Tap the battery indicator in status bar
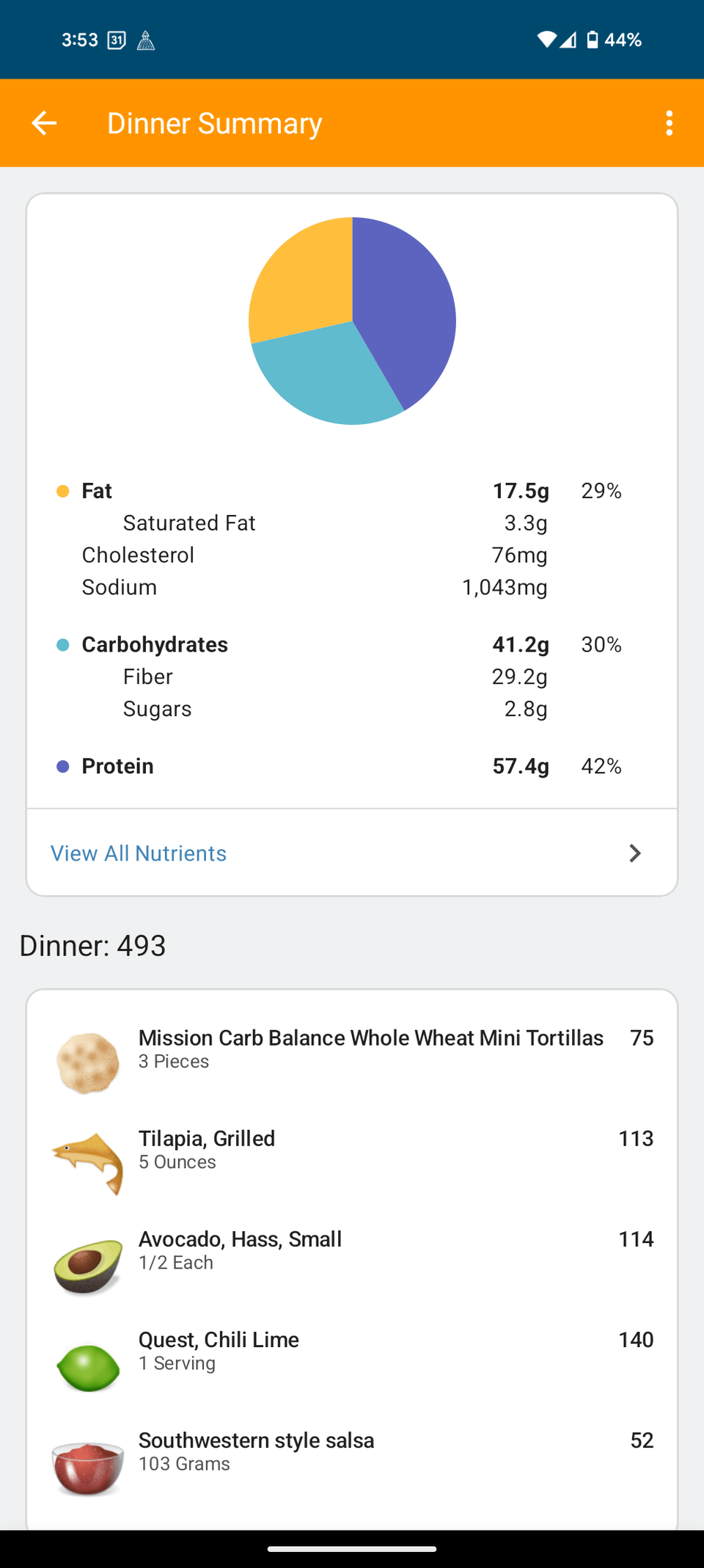 pyautogui.click(x=593, y=40)
